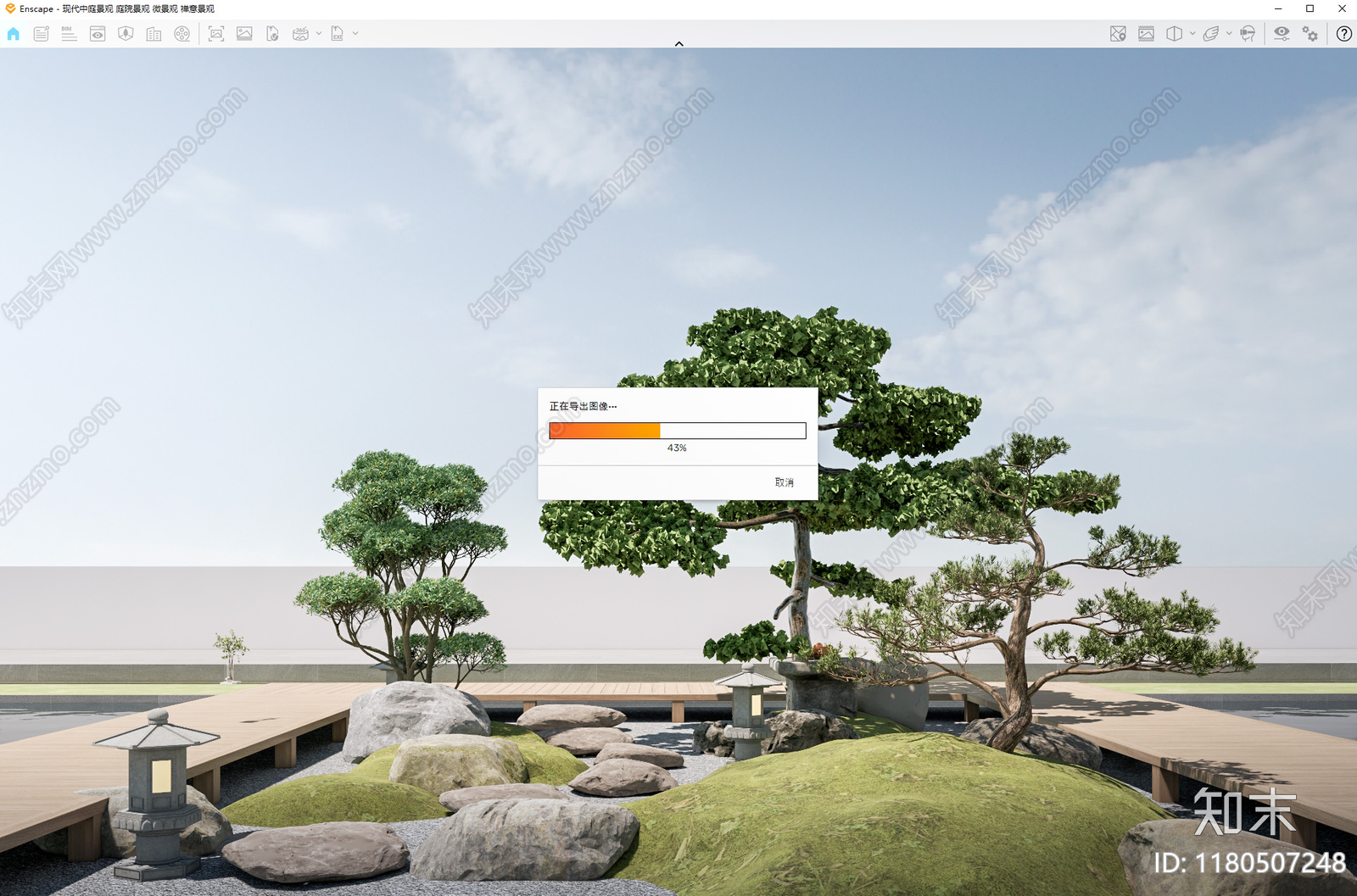Toggle the BIM information icon
Screen dimensions: 1357x896
pyautogui.click(x=69, y=34)
